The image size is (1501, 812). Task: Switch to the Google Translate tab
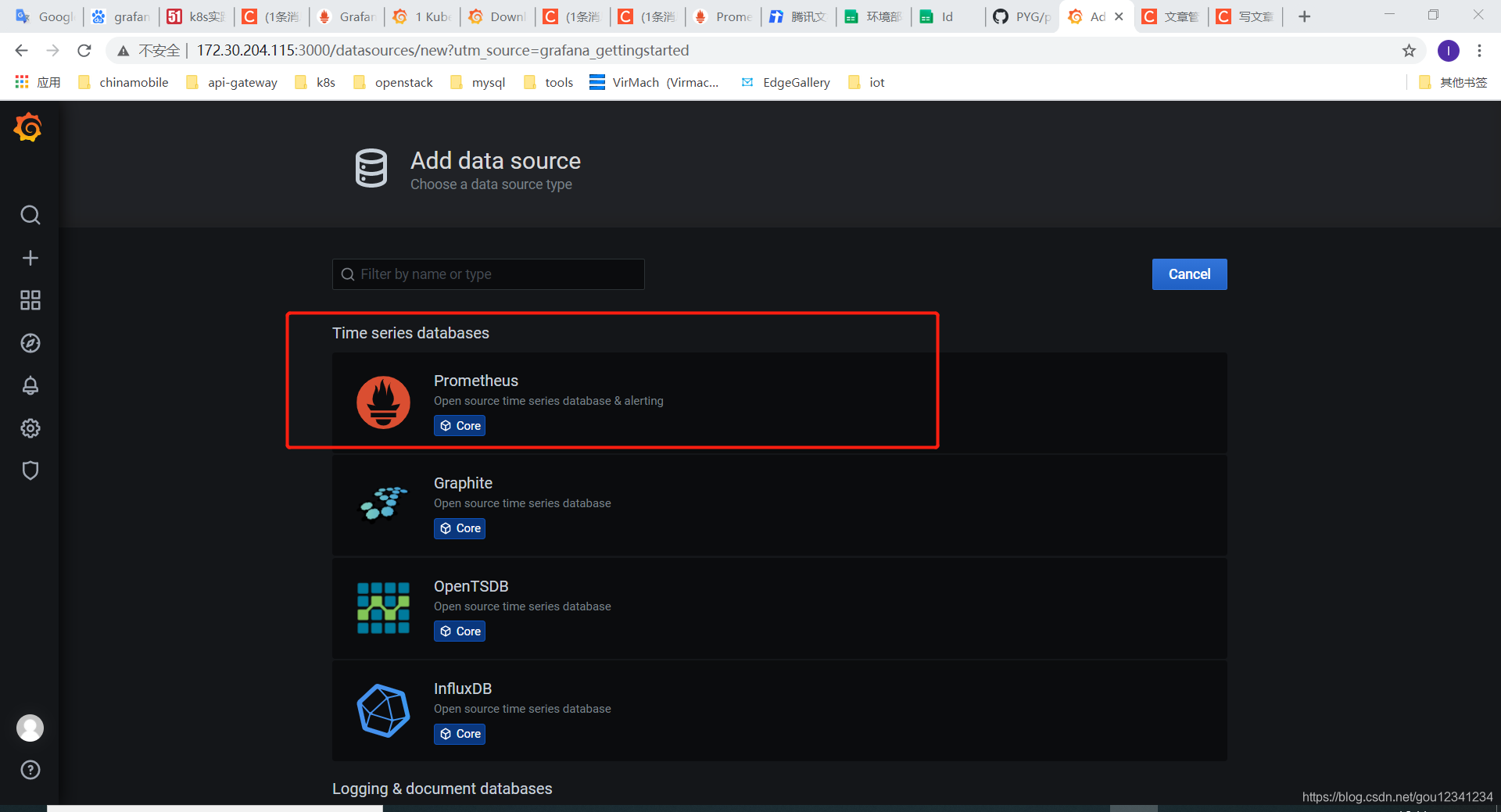coord(45,16)
